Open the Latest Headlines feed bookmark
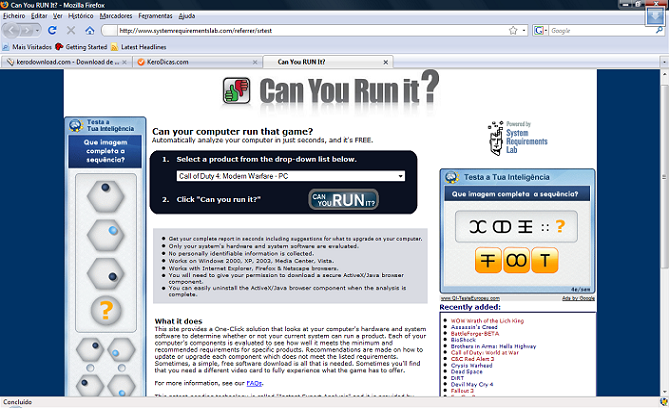Image resolution: width=669 pixels, height=408 pixels. 139,47
